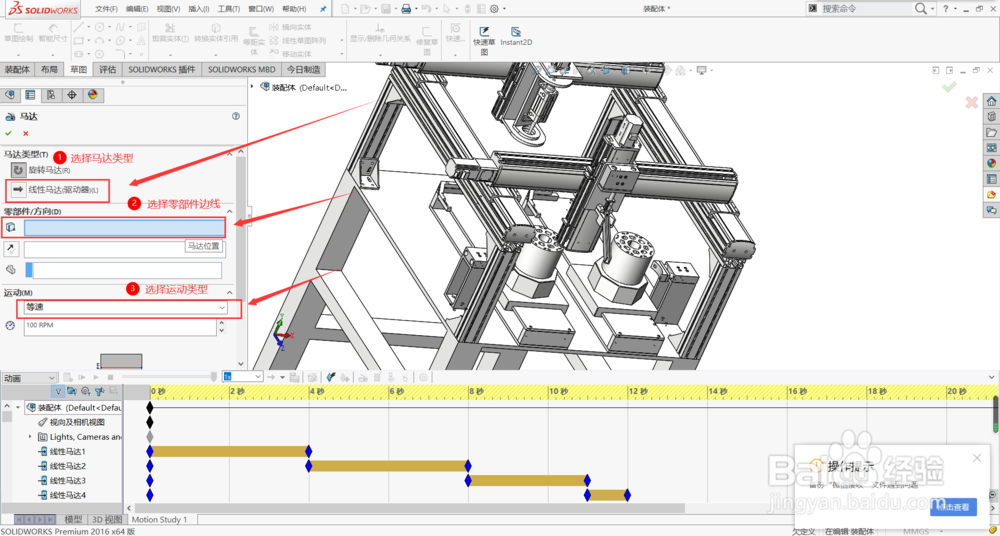Open the 插入(I) menu
The width and height of the screenshot is (1000, 536).
pyautogui.click(x=199, y=9)
